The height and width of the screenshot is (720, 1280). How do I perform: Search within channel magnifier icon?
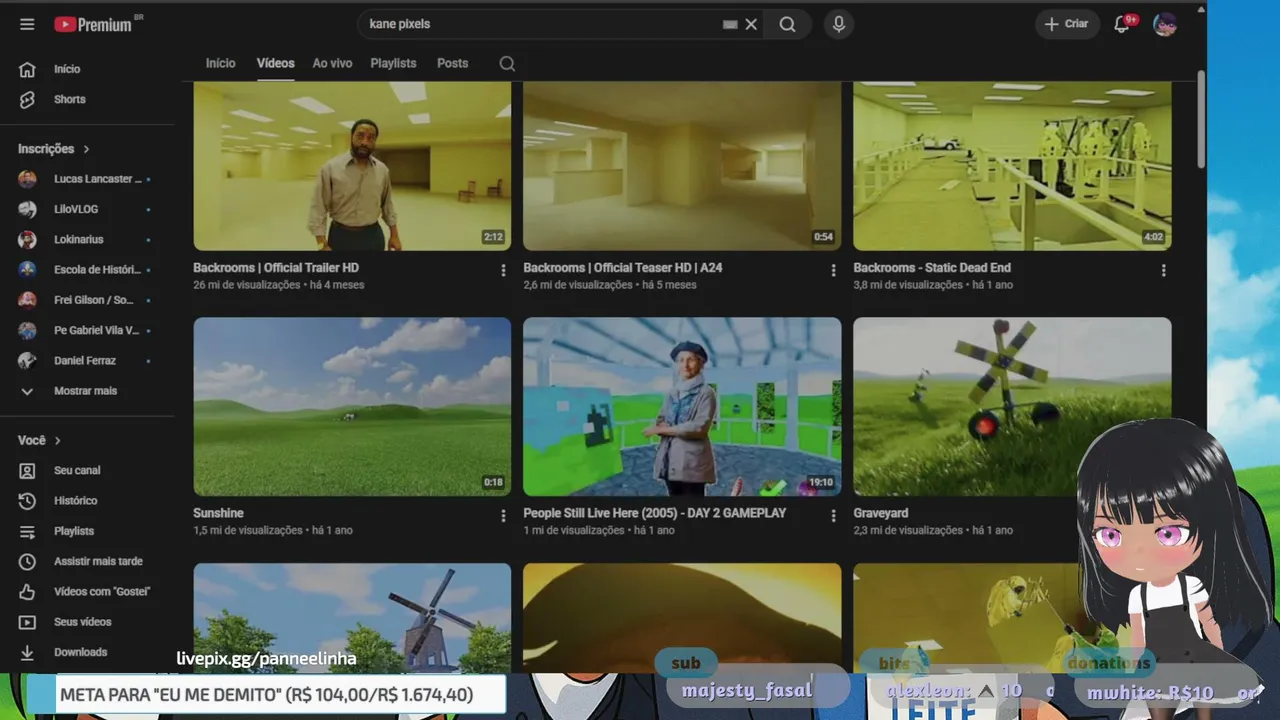pos(507,63)
